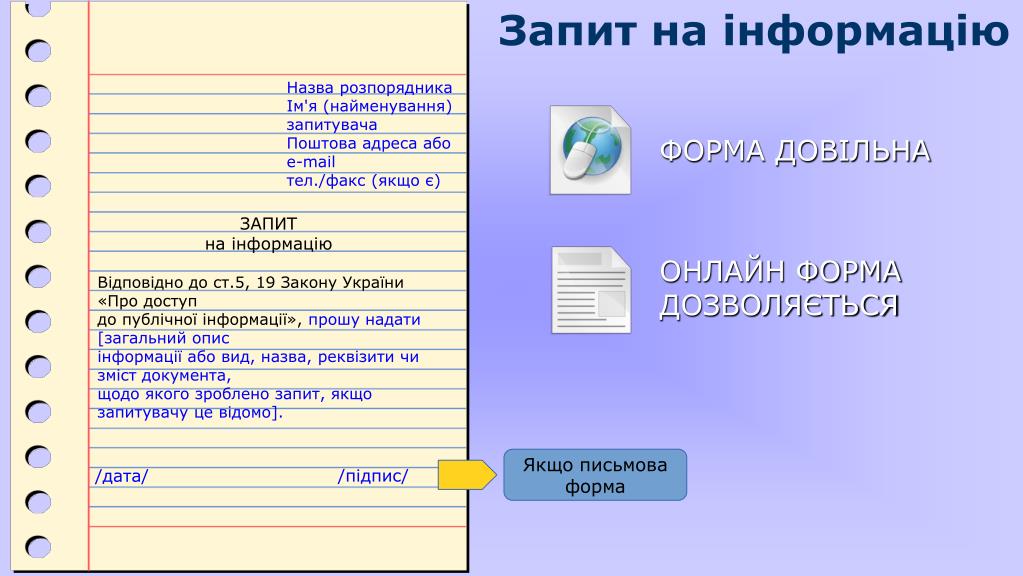Click the text 'ОНЛАЙН ФОРМА'

(780, 272)
